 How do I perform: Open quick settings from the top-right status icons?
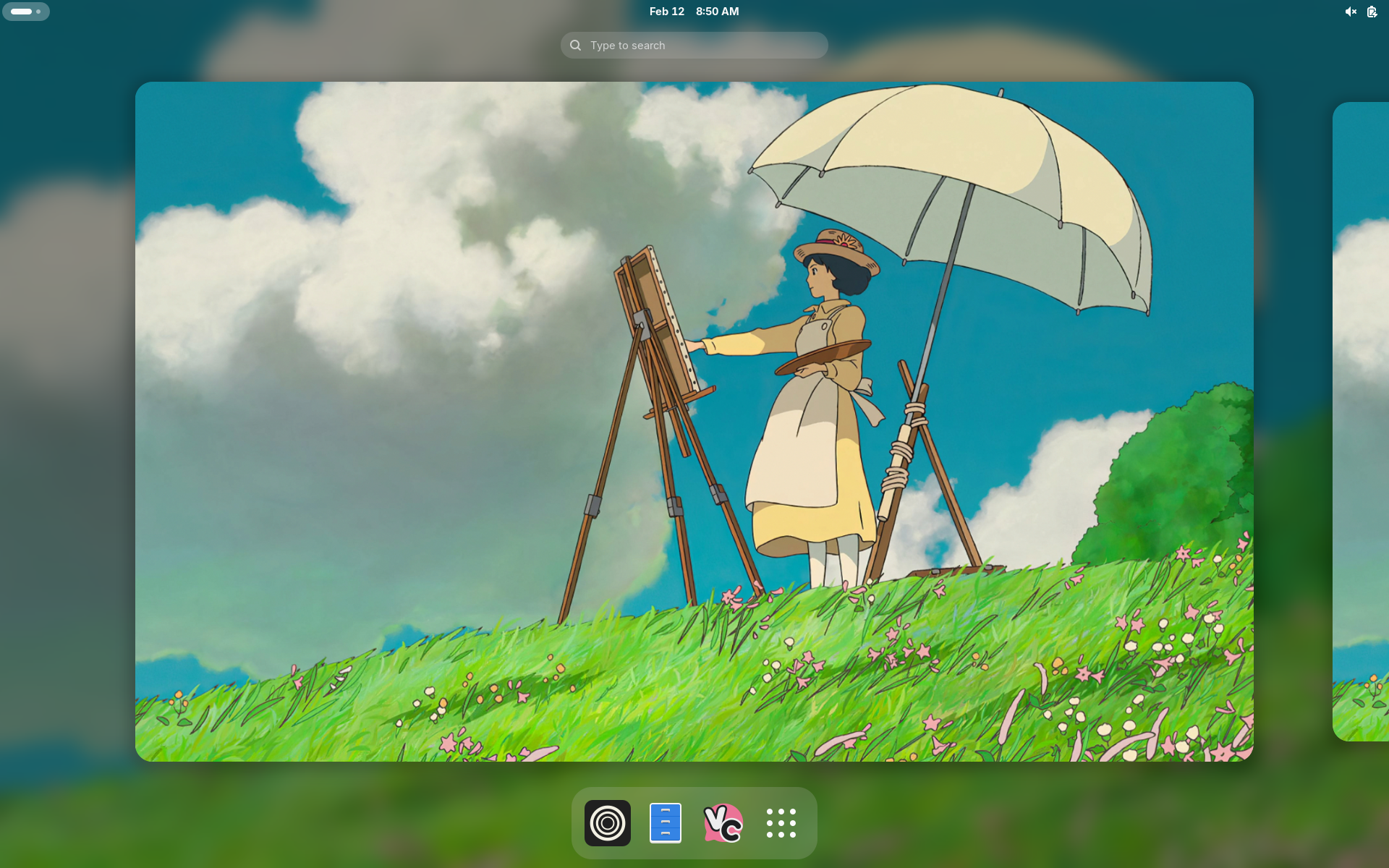1360,12
